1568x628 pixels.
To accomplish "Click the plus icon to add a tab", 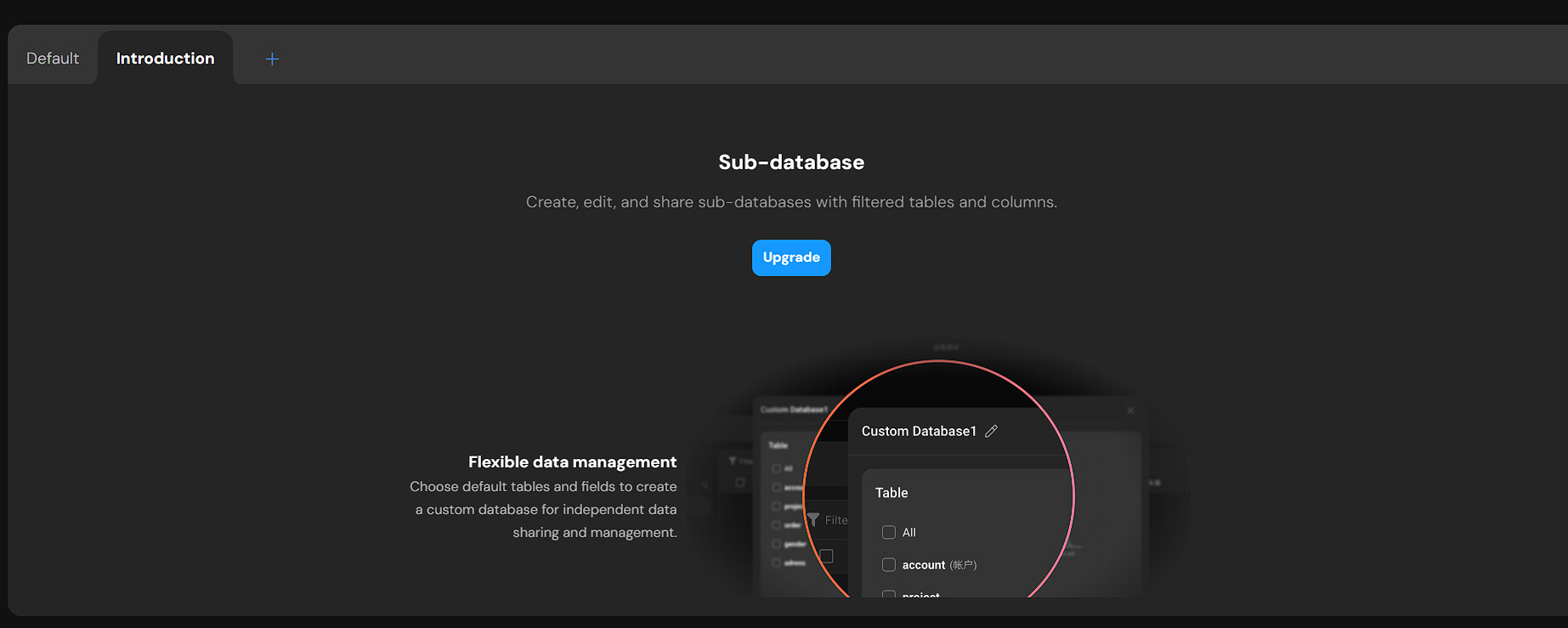I will coord(272,59).
